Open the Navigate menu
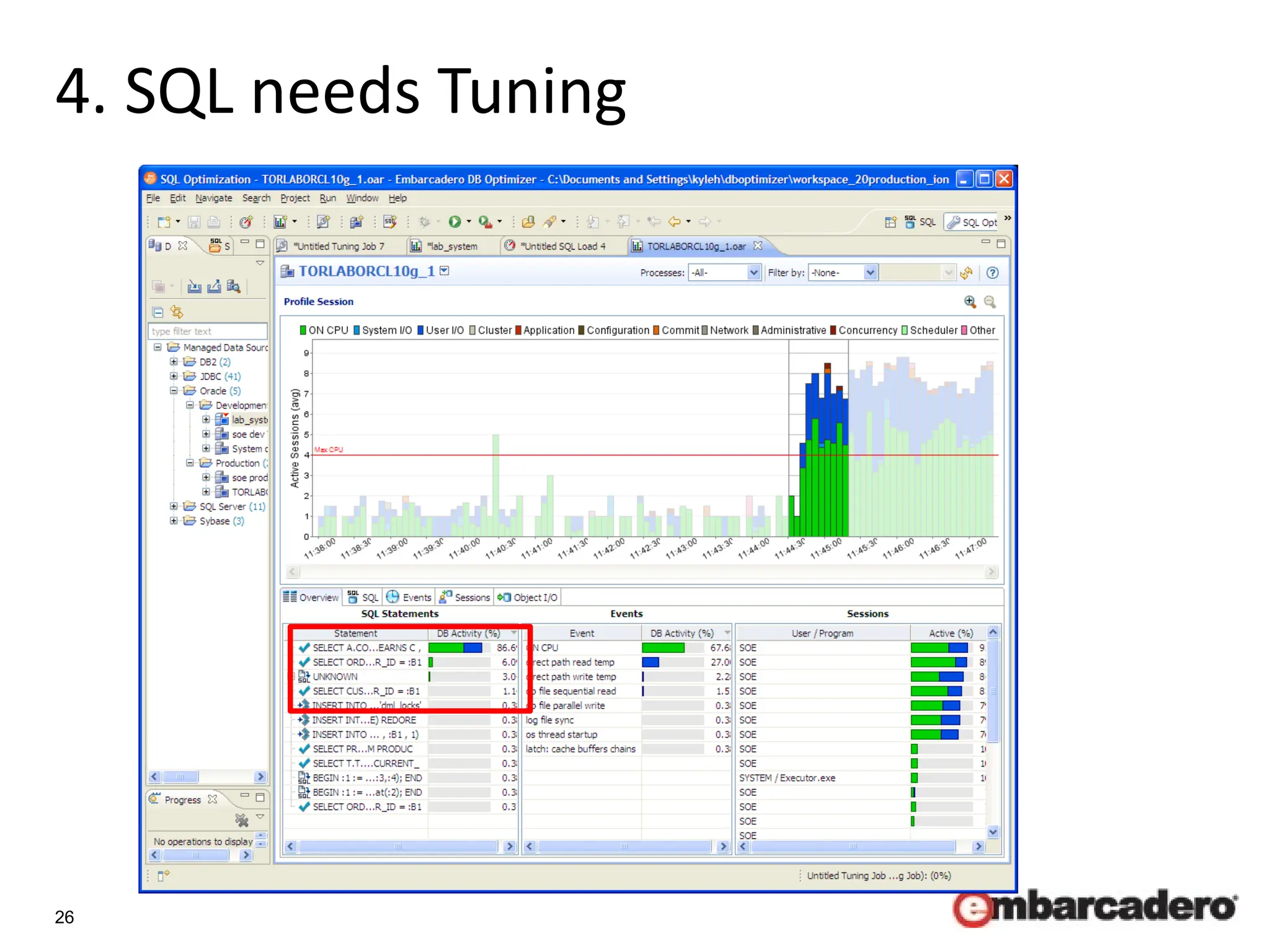 coord(213,198)
